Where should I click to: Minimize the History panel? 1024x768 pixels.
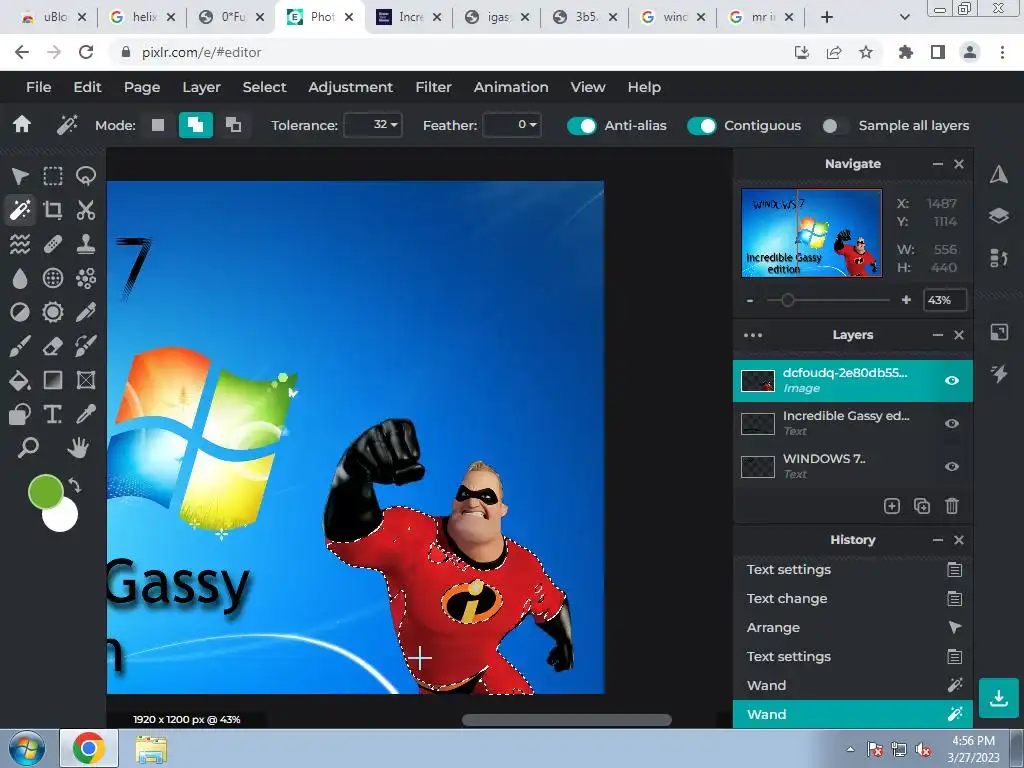(x=938, y=540)
